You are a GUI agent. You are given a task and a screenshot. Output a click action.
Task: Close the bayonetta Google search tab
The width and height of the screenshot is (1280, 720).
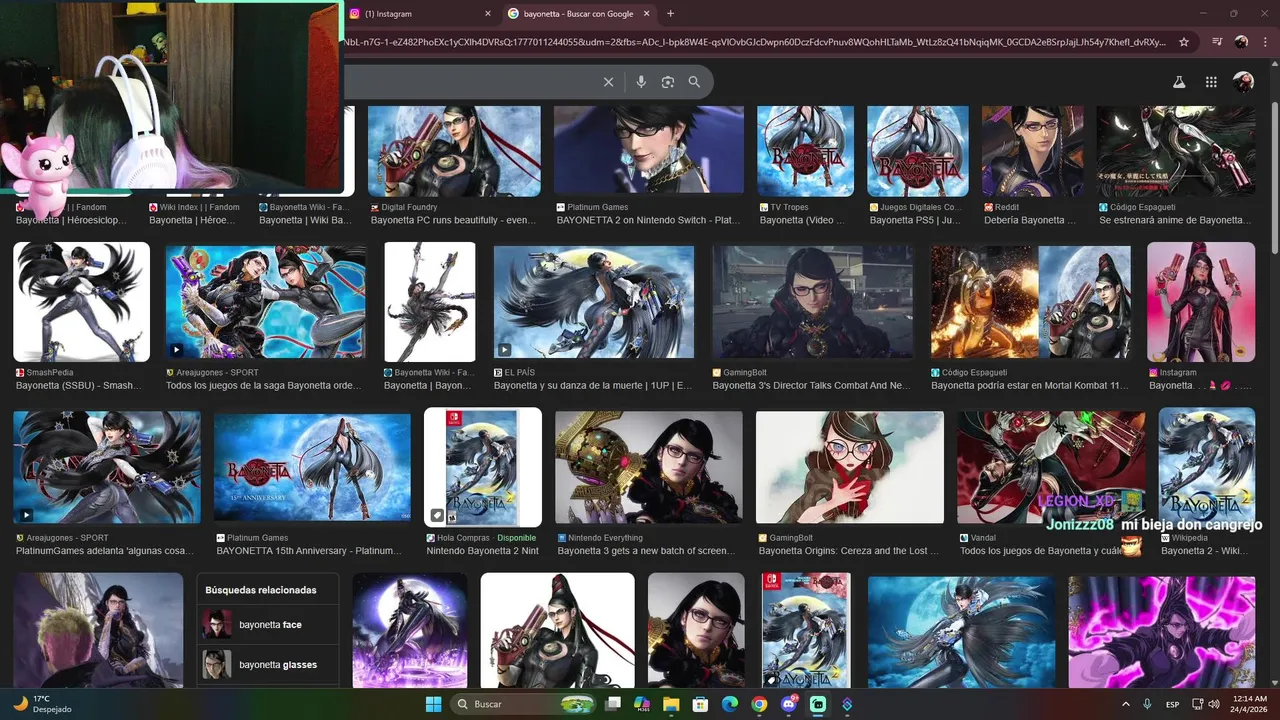[x=646, y=14]
